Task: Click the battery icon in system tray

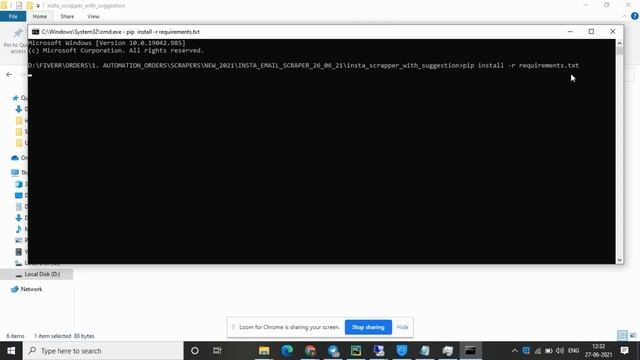Action: click(549, 351)
